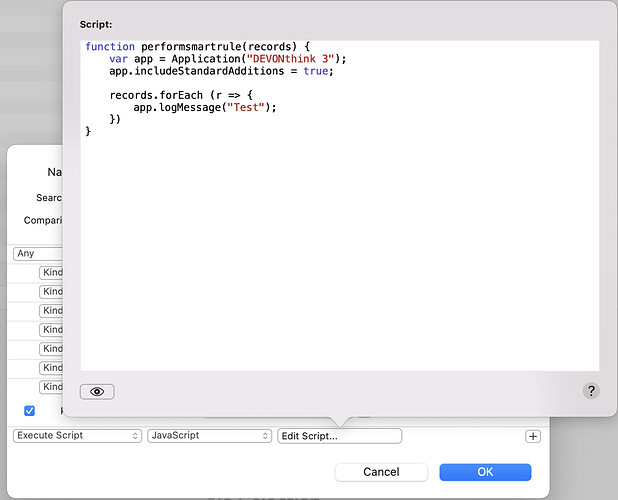Click the Cancel button
Screen dimensions: 618x500
click(381, 472)
